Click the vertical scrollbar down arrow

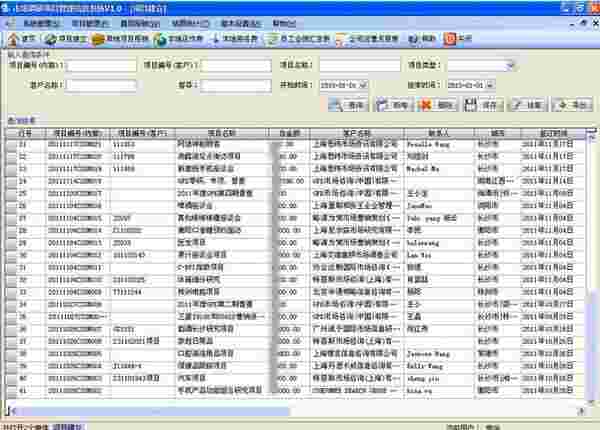[593, 403]
